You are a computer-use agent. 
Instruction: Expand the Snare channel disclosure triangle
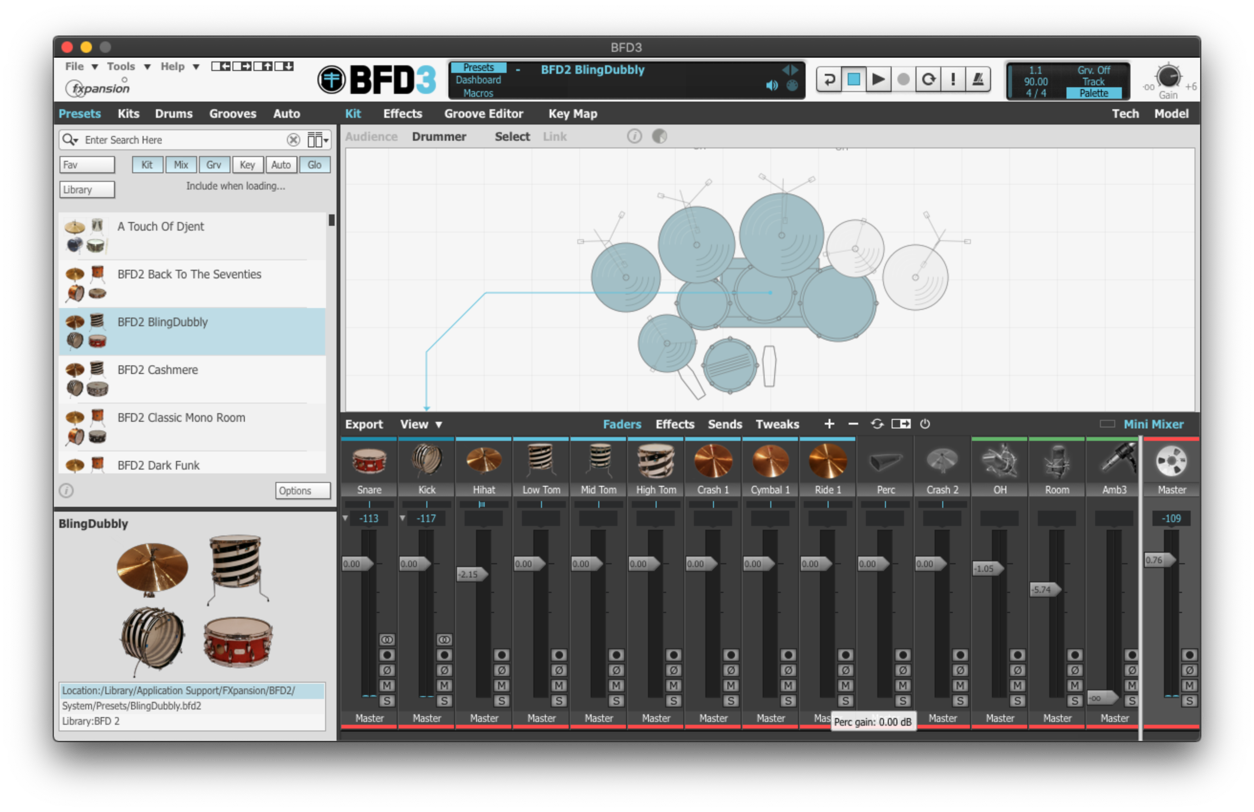click(x=346, y=519)
